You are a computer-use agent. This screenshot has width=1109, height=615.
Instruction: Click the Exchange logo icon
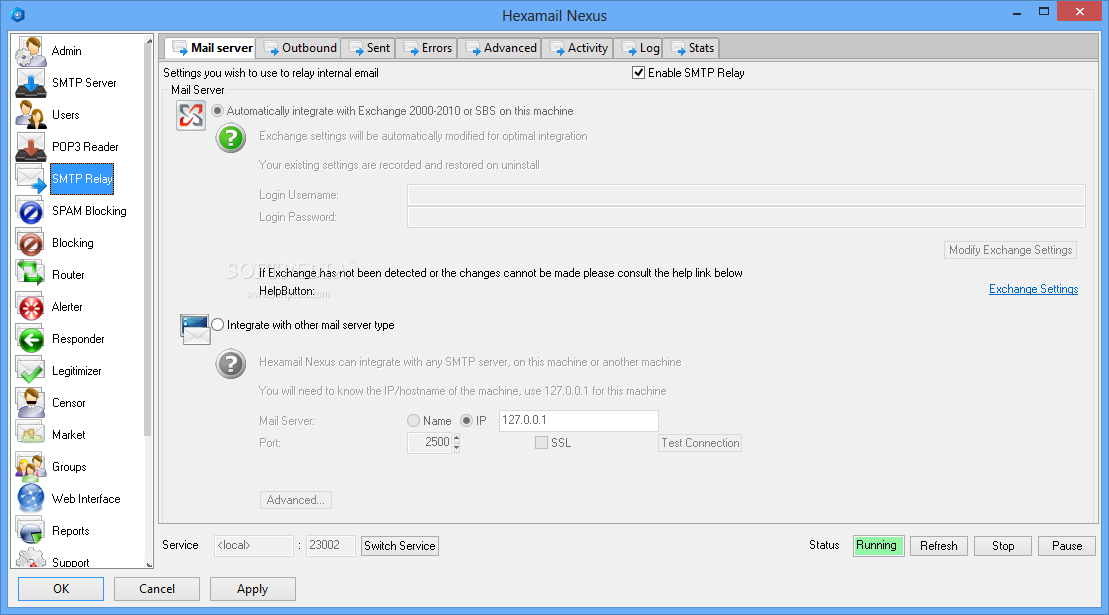pyautogui.click(x=191, y=116)
